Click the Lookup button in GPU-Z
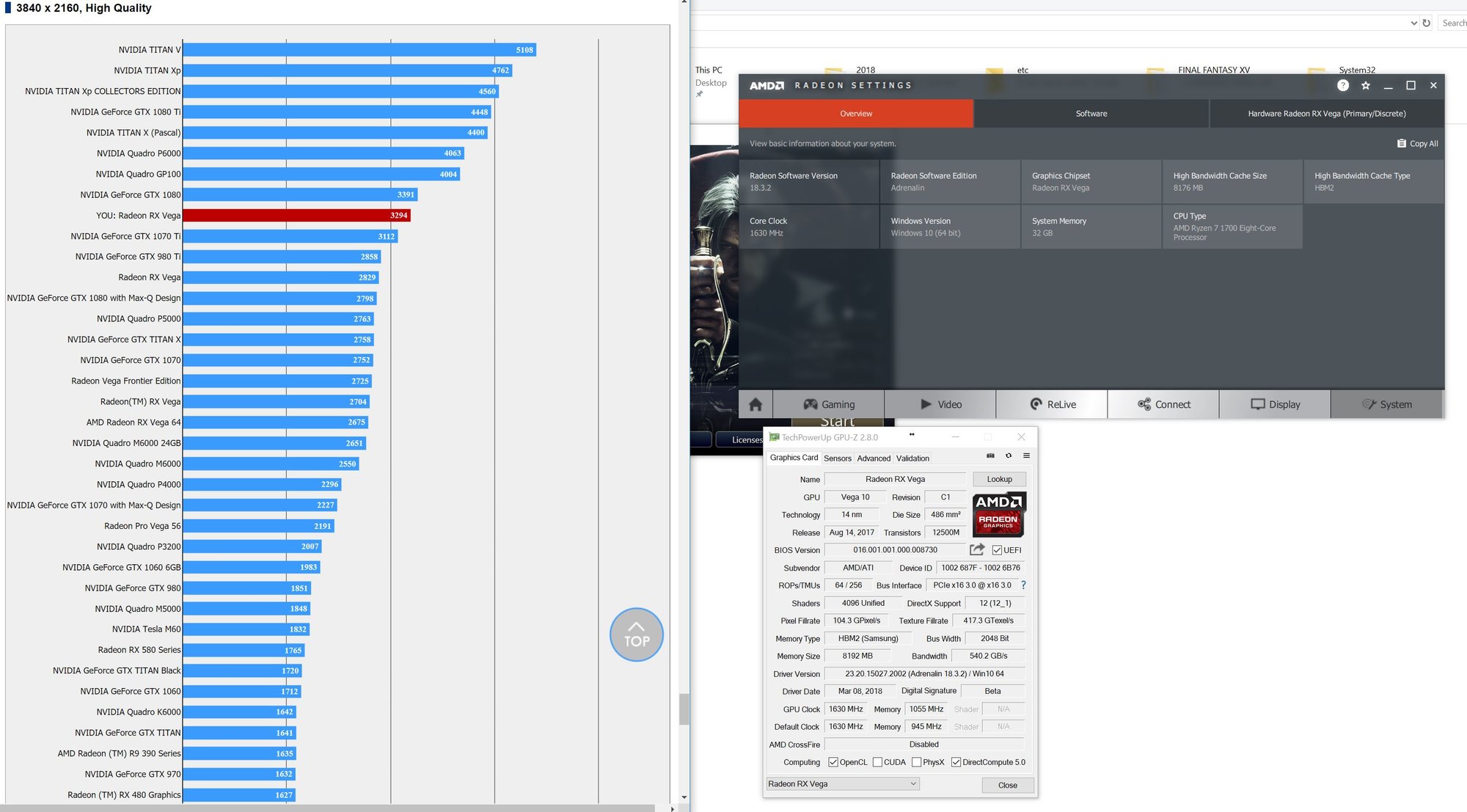 click(x=999, y=478)
